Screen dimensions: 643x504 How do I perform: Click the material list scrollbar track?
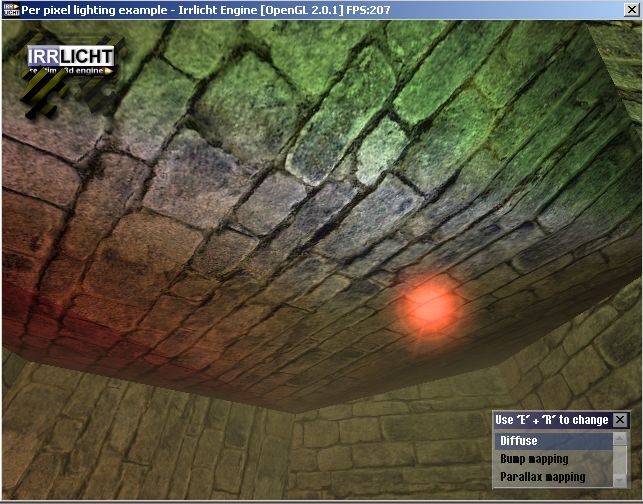click(x=620, y=459)
